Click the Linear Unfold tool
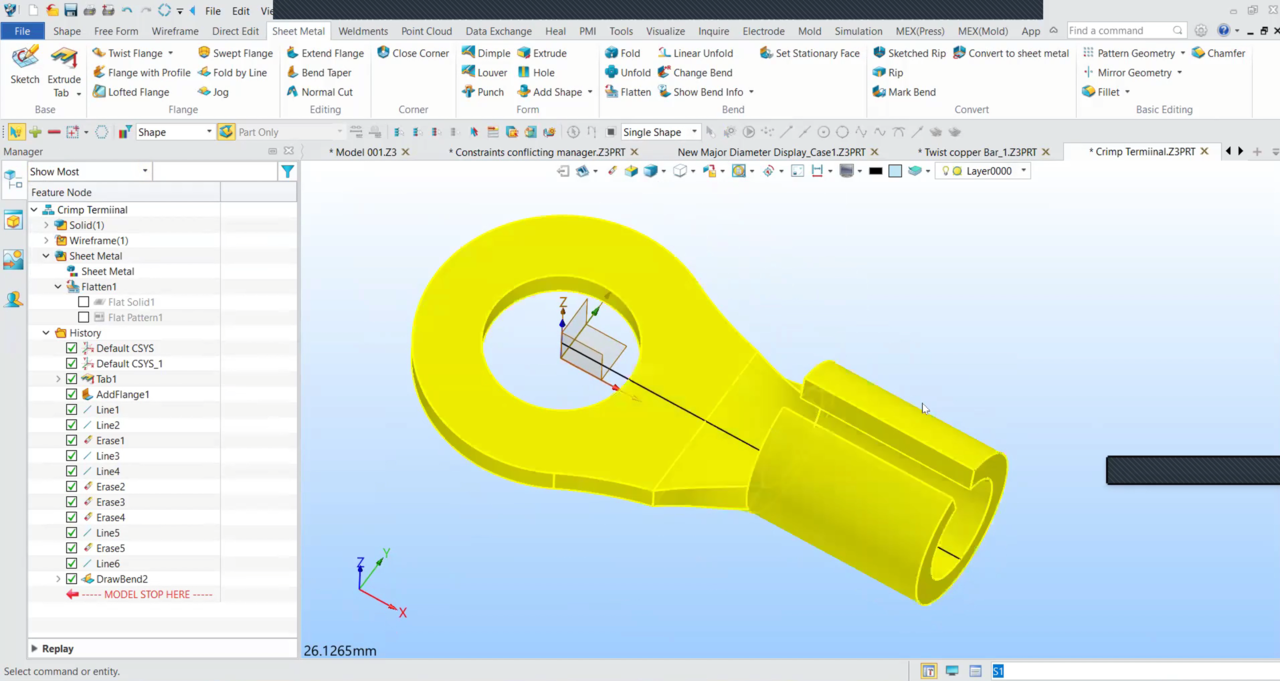The image size is (1280, 681). point(695,53)
